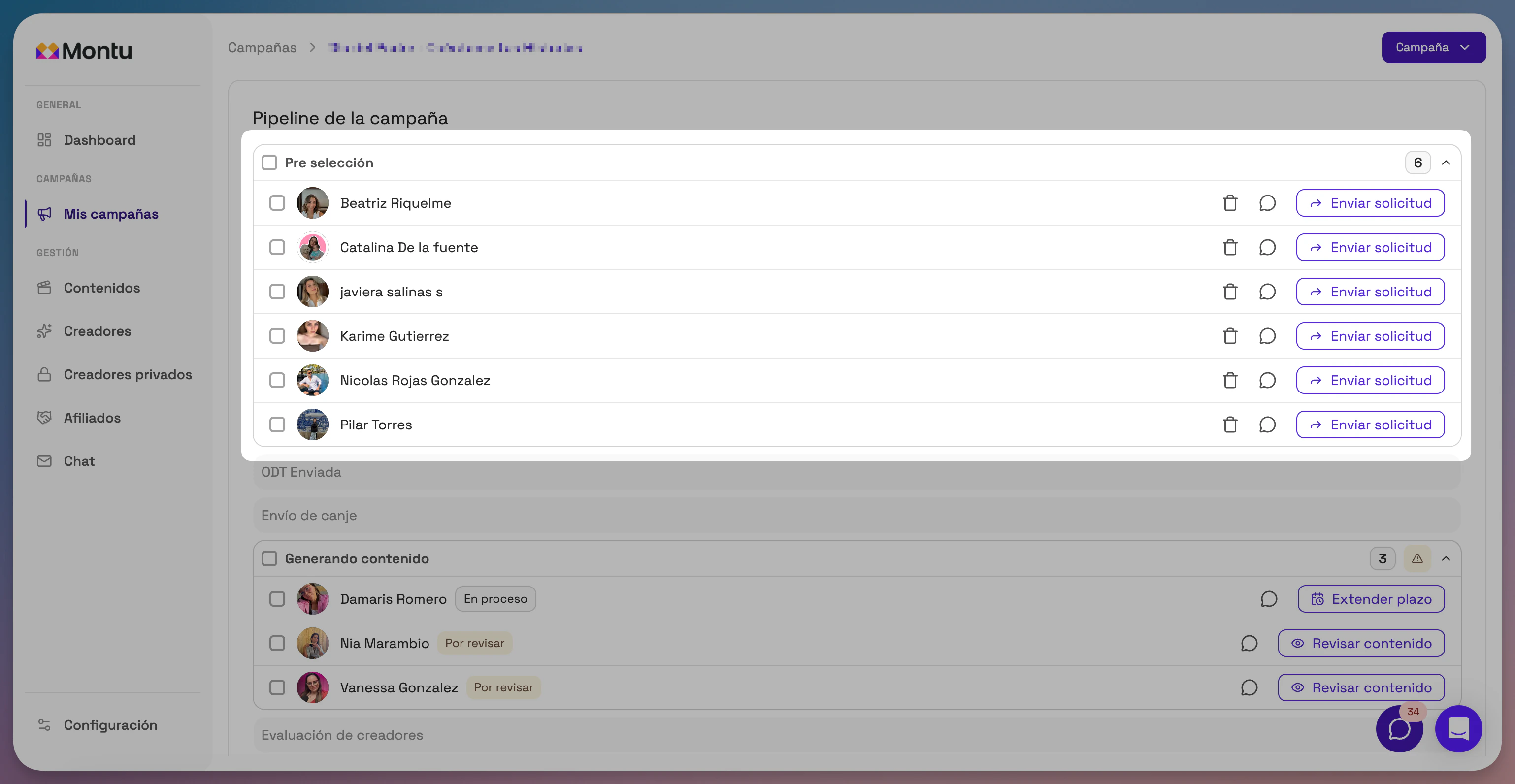Delete Beatriz Riquelme with trash icon
Image resolution: width=1515 pixels, height=784 pixels.
click(x=1230, y=203)
